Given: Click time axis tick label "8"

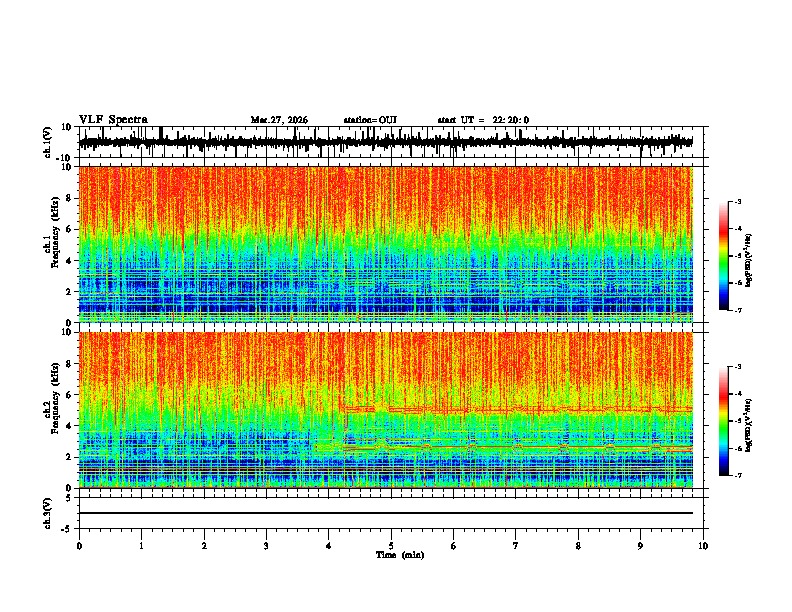Looking at the screenshot, I should click(x=578, y=546).
